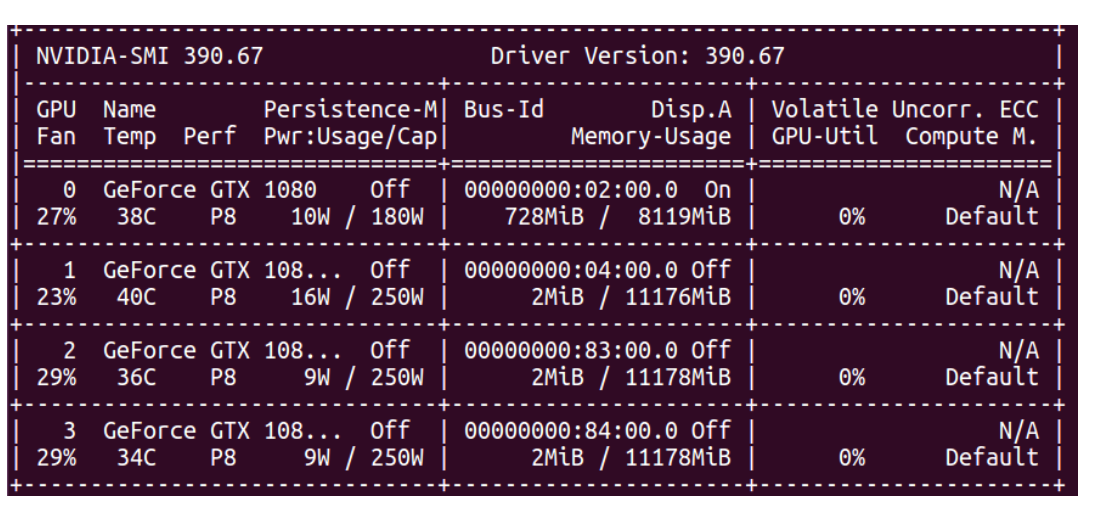Click bus ID 00000000:84:00.0
This screenshot has height=509, width=1099.
571,431
